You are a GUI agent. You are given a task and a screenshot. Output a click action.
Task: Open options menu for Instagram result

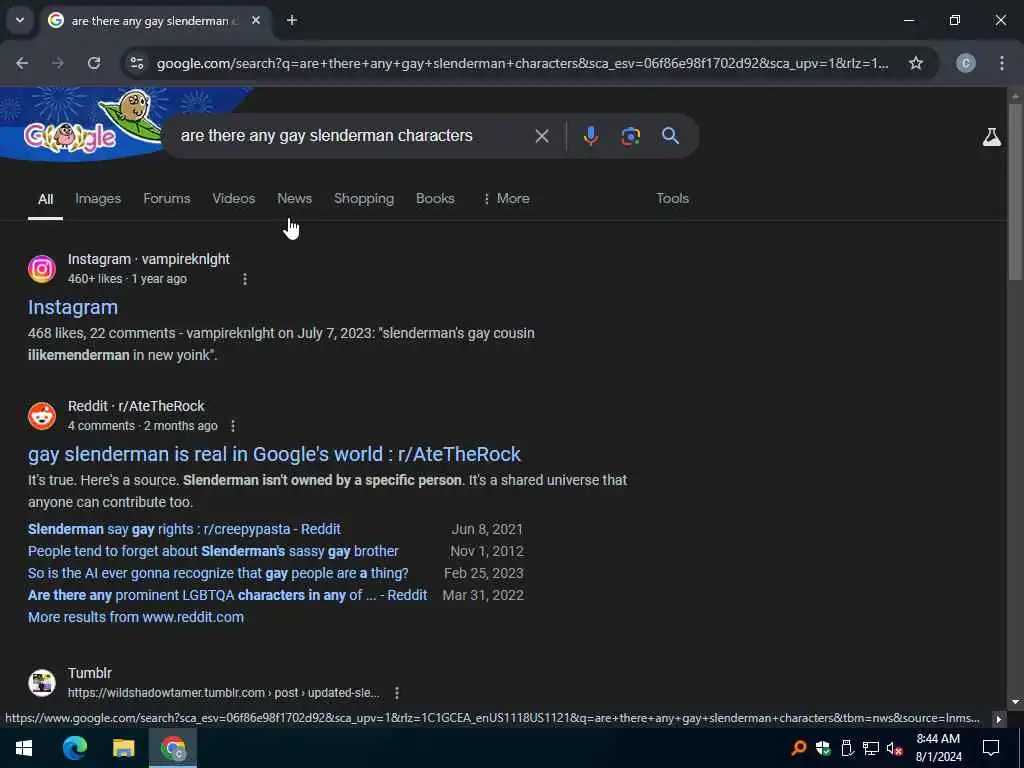coord(245,279)
